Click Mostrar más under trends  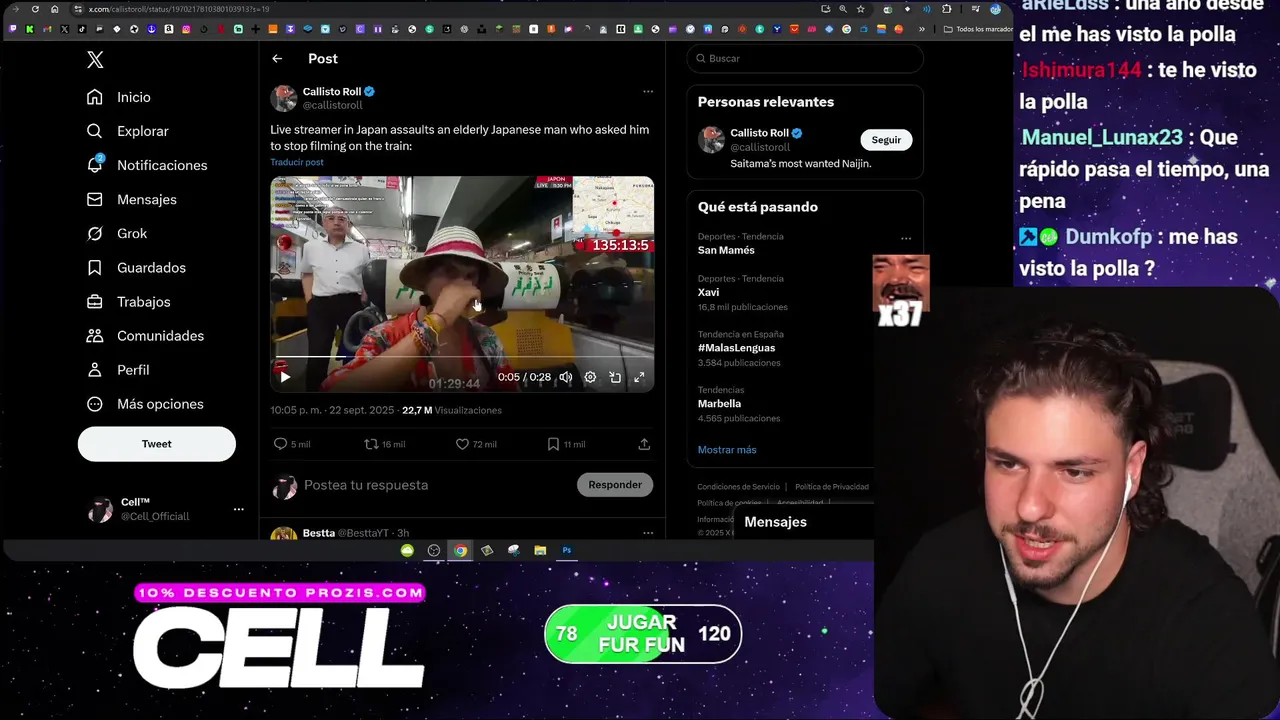pos(727,450)
